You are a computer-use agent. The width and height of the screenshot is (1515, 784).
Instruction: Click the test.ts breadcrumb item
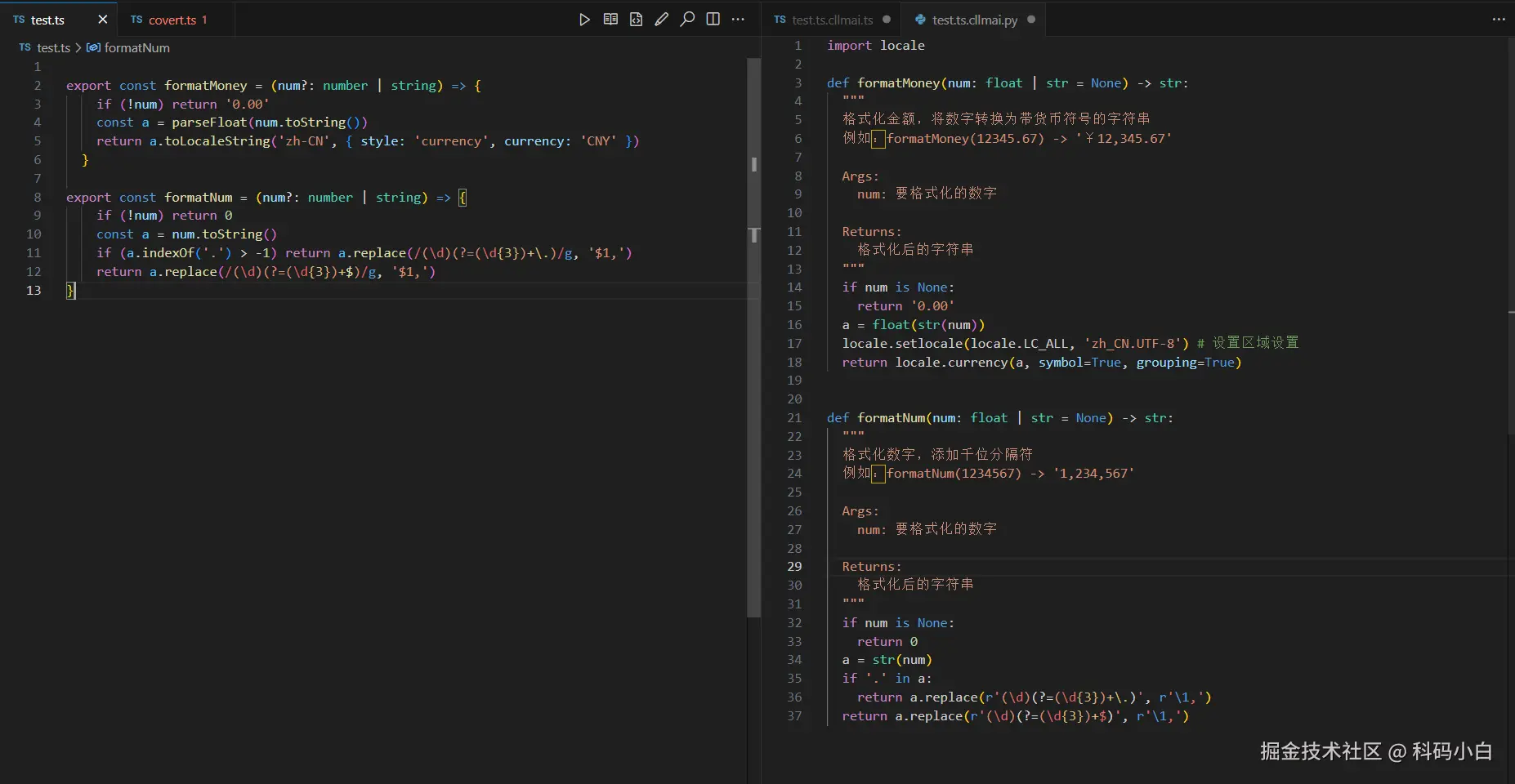click(53, 47)
